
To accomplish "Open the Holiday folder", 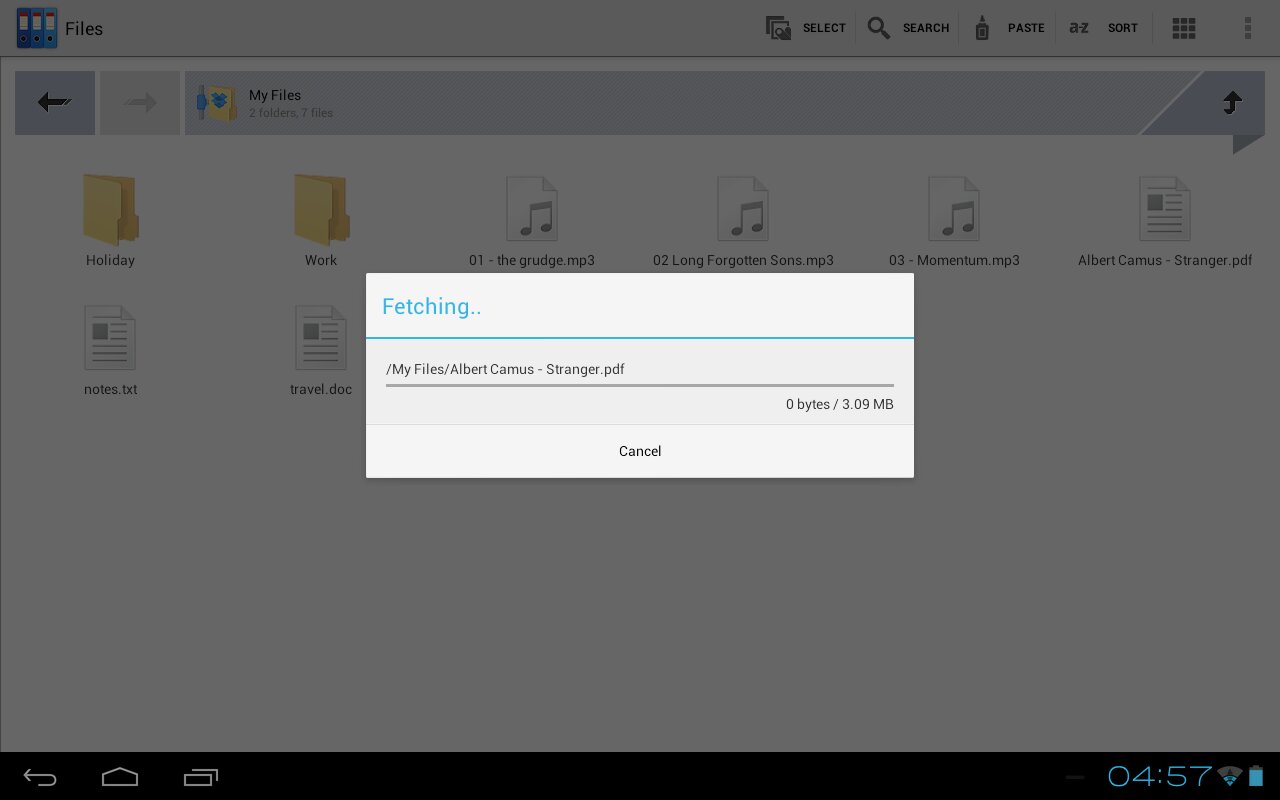I will [x=110, y=210].
